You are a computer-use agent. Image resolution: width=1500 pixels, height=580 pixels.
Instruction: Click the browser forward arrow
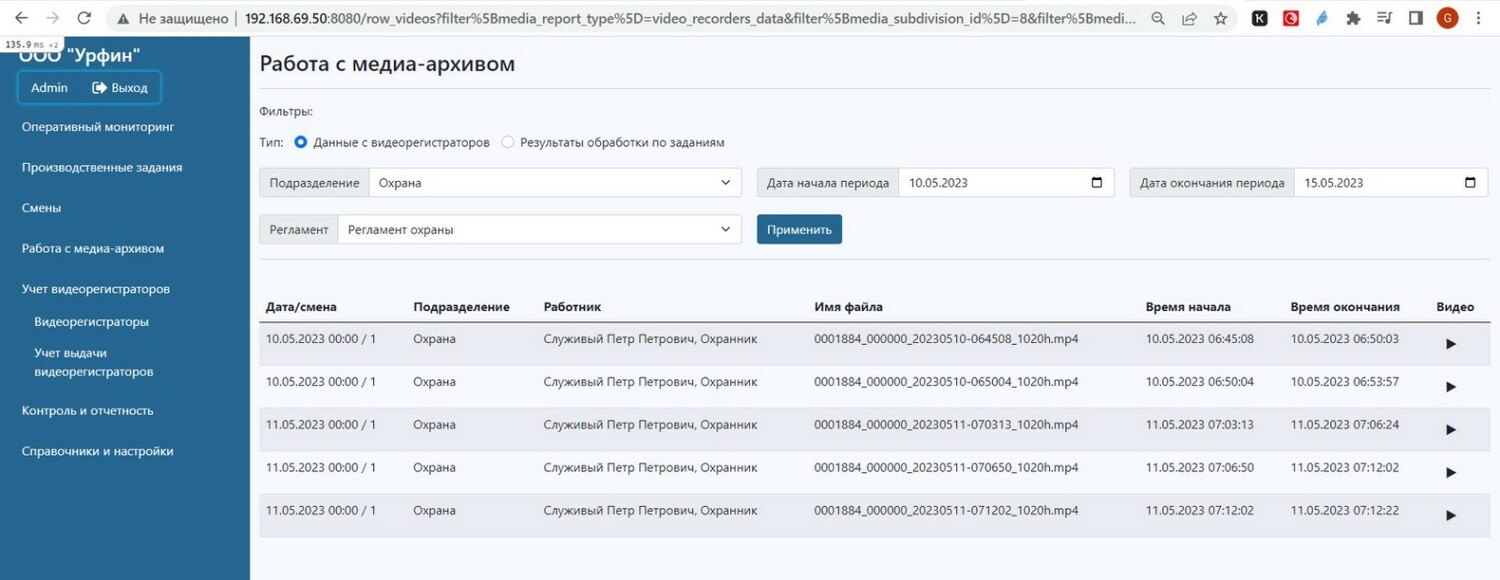(x=52, y=18)
